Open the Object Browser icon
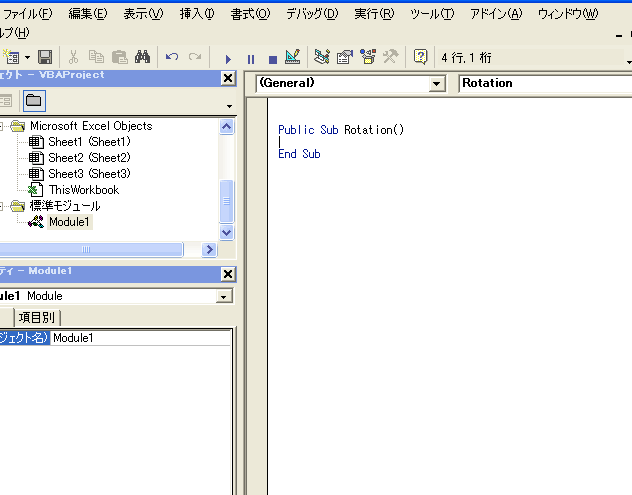Screen dimensions: 632x495 point(367,58)
